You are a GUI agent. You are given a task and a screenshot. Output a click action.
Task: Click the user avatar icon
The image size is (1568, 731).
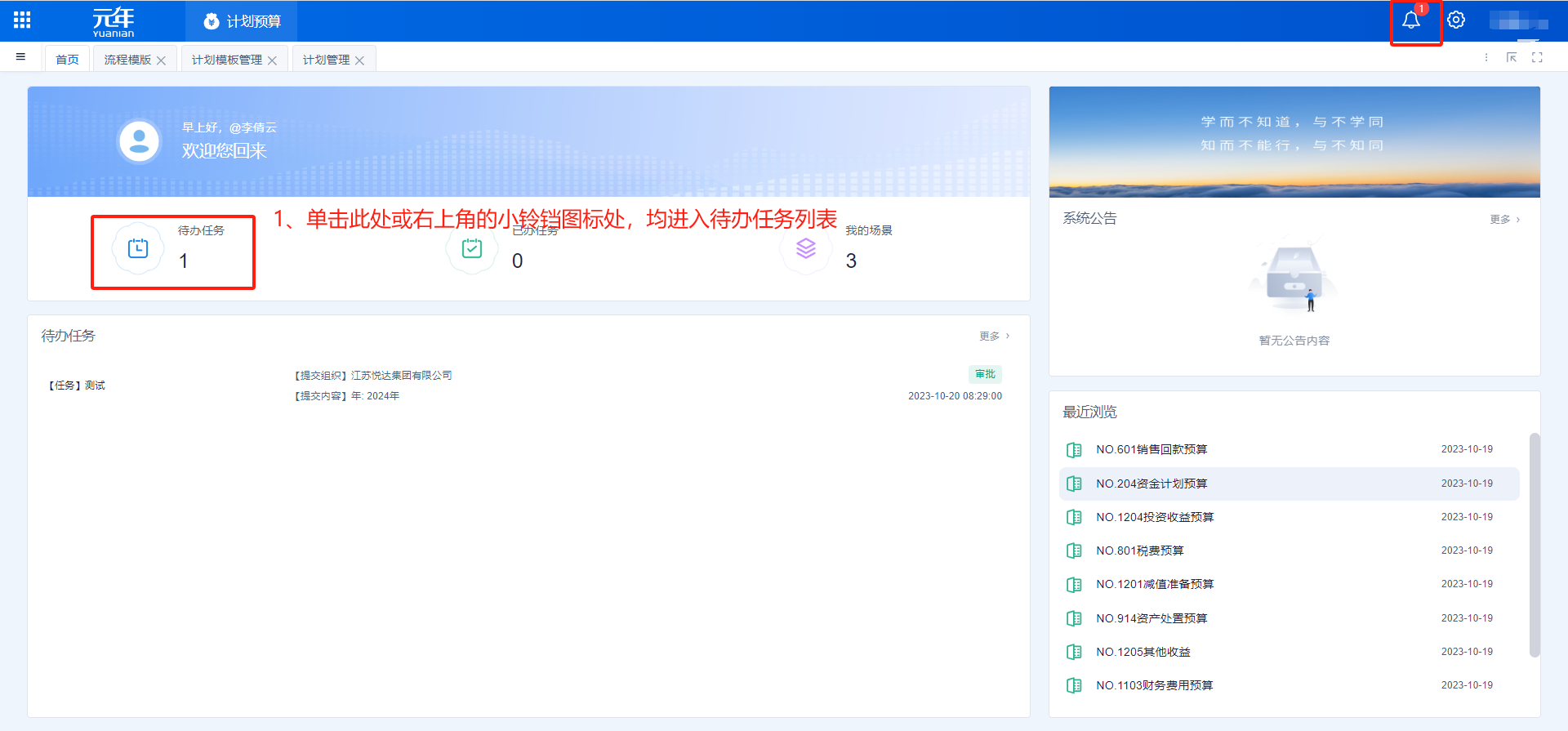point(140,141)
